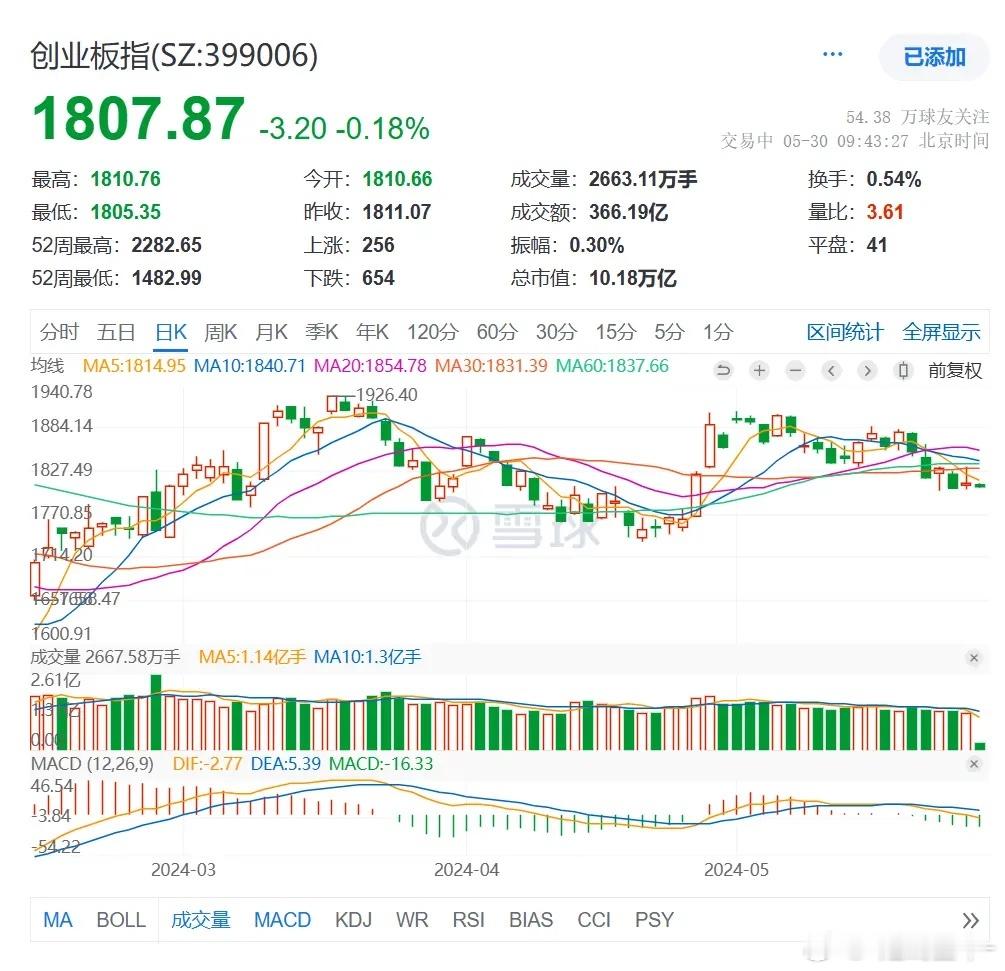Switch to the 周K weekly chart tab
1005x971 pixels.
pyautogui.click(x=220, y=331)
